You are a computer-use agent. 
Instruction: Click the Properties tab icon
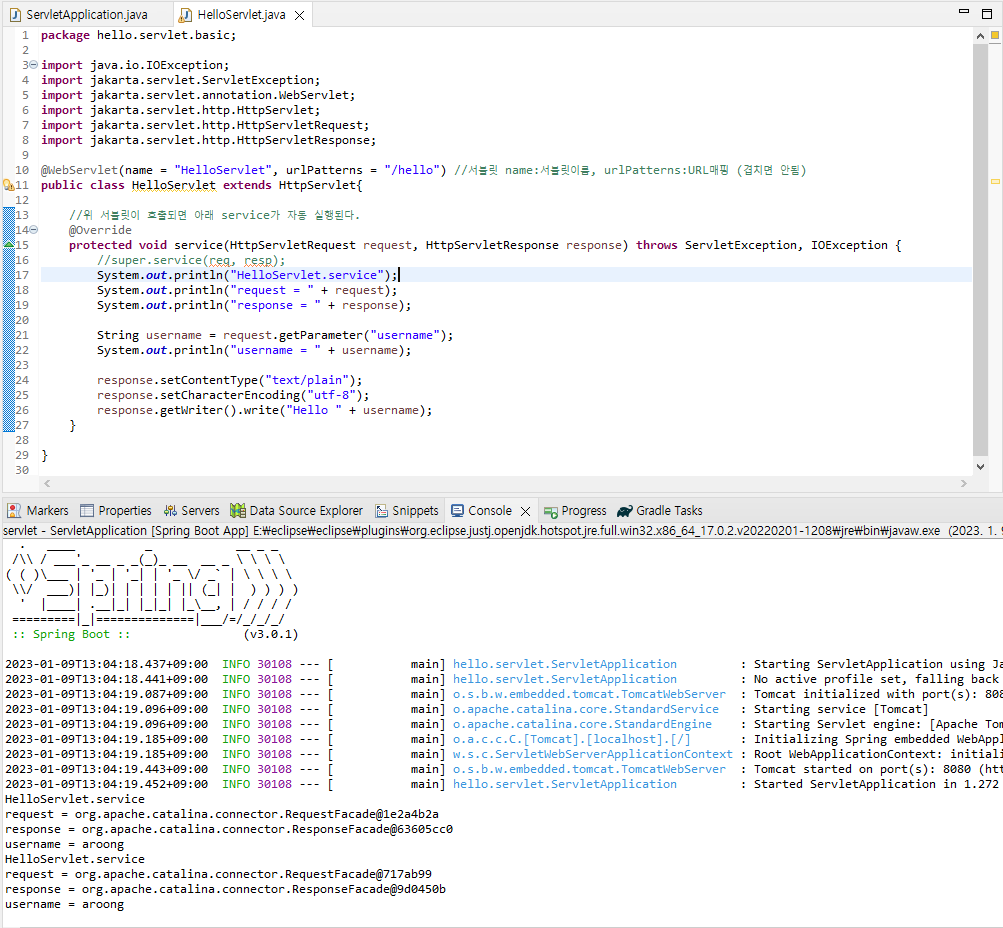(x=87, y=510)
